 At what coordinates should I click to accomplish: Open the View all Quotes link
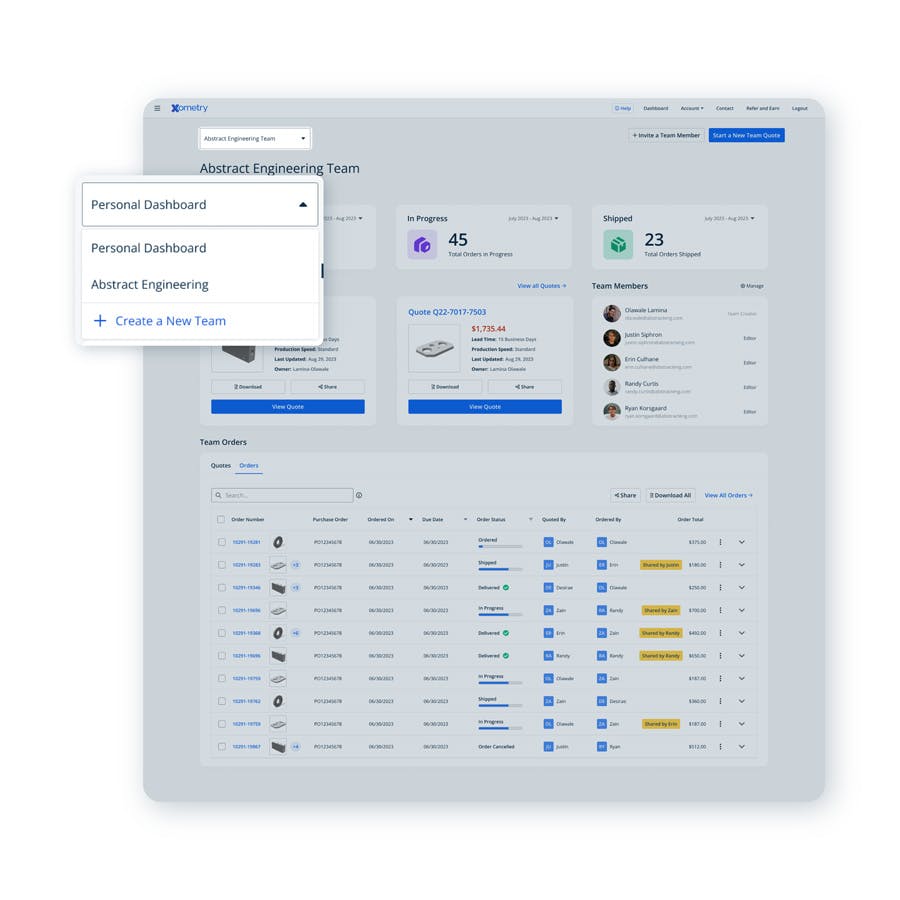coord(541,286)
